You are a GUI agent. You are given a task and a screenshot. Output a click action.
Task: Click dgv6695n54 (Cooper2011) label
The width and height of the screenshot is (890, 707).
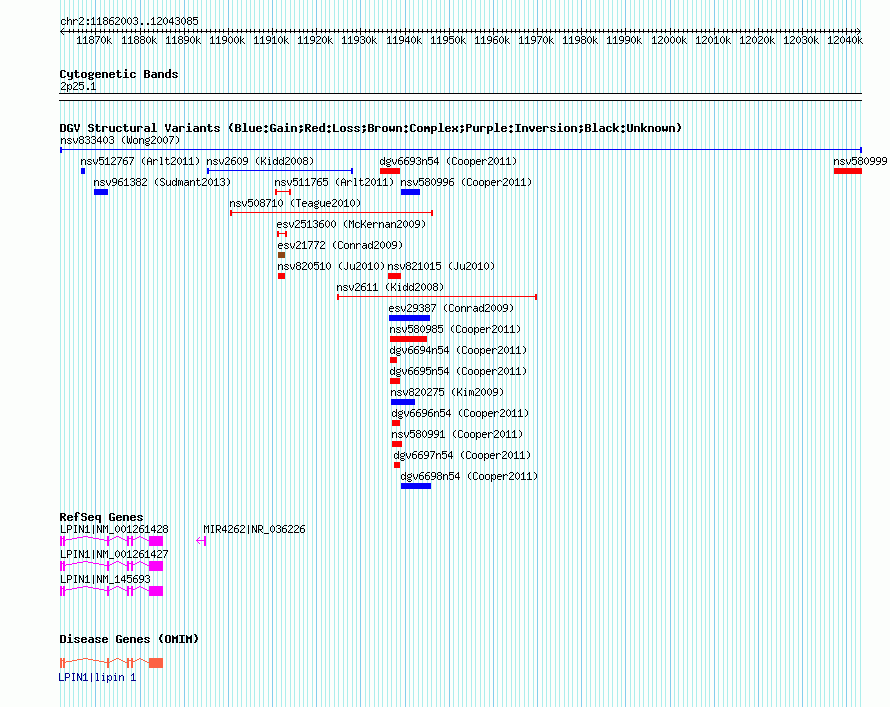(458, 371)
